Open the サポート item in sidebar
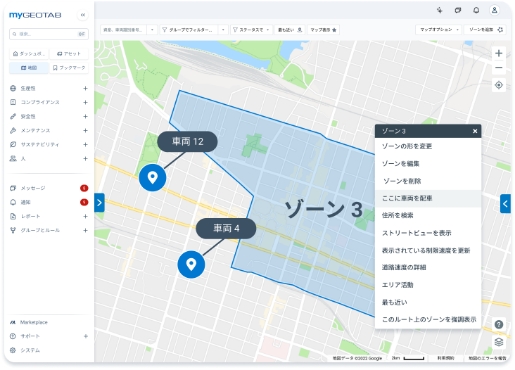Viewport: 515px width, 370px height. 30,336
